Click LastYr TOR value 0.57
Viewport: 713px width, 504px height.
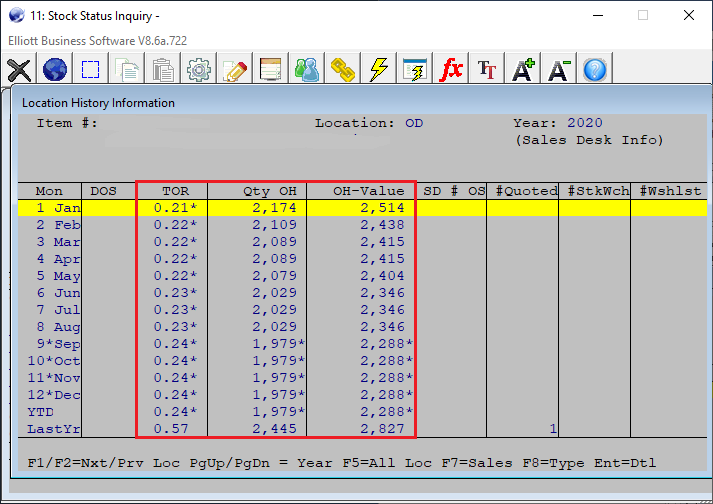(171, 429)
